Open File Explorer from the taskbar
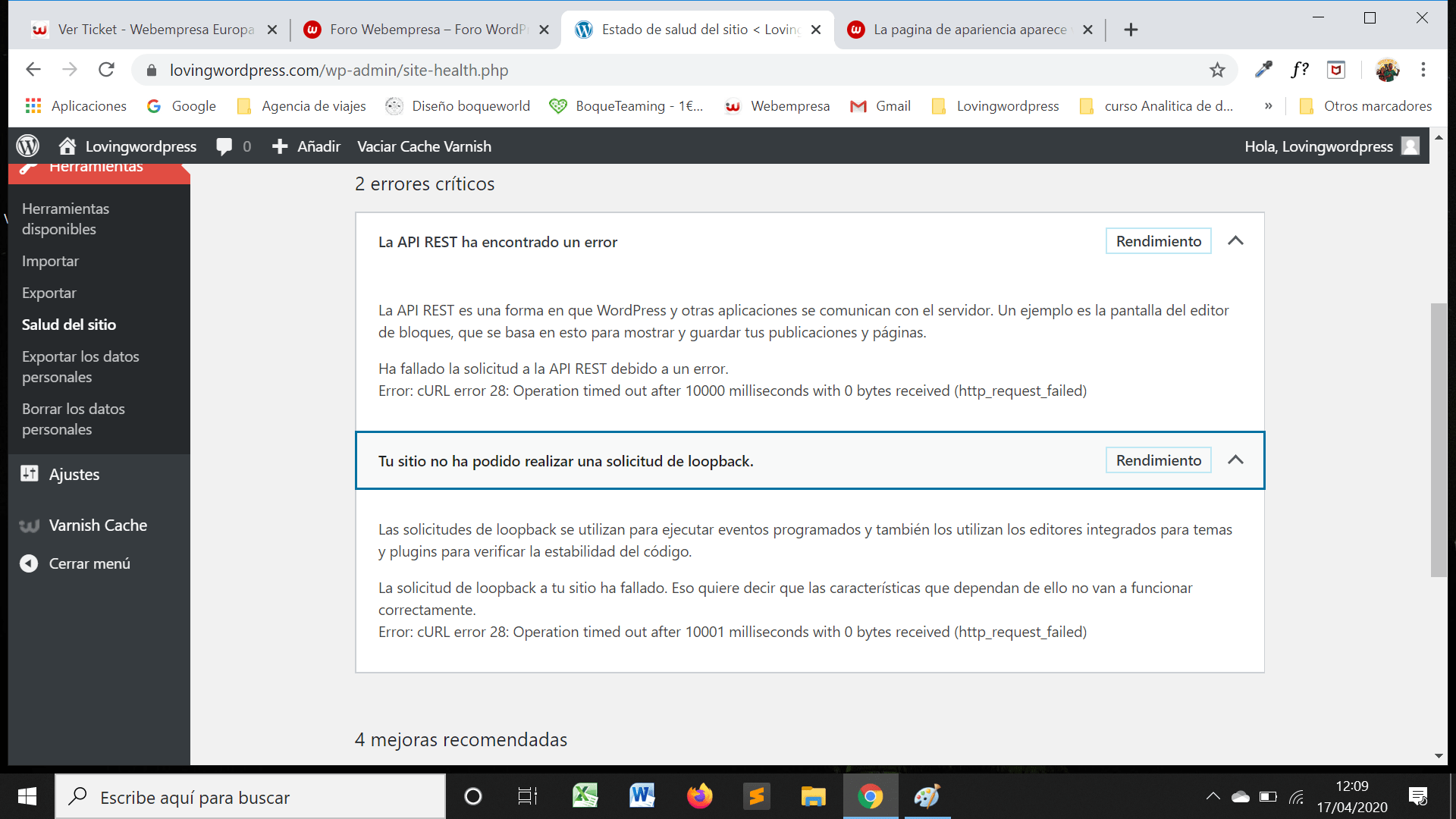 (x=813, y=796)
